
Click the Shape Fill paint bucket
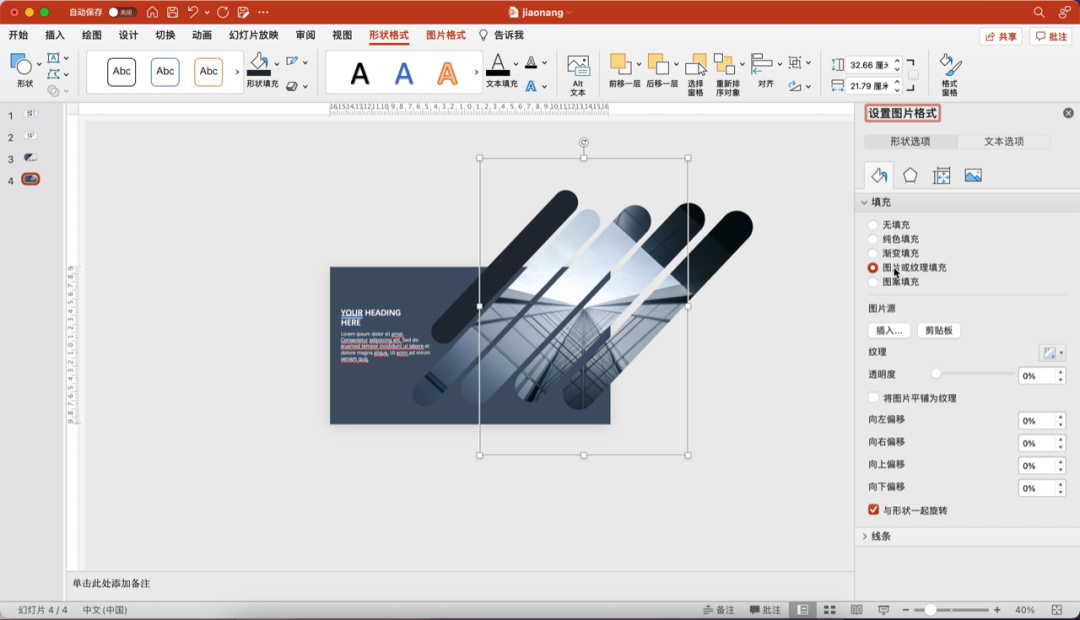click(258, 64)
